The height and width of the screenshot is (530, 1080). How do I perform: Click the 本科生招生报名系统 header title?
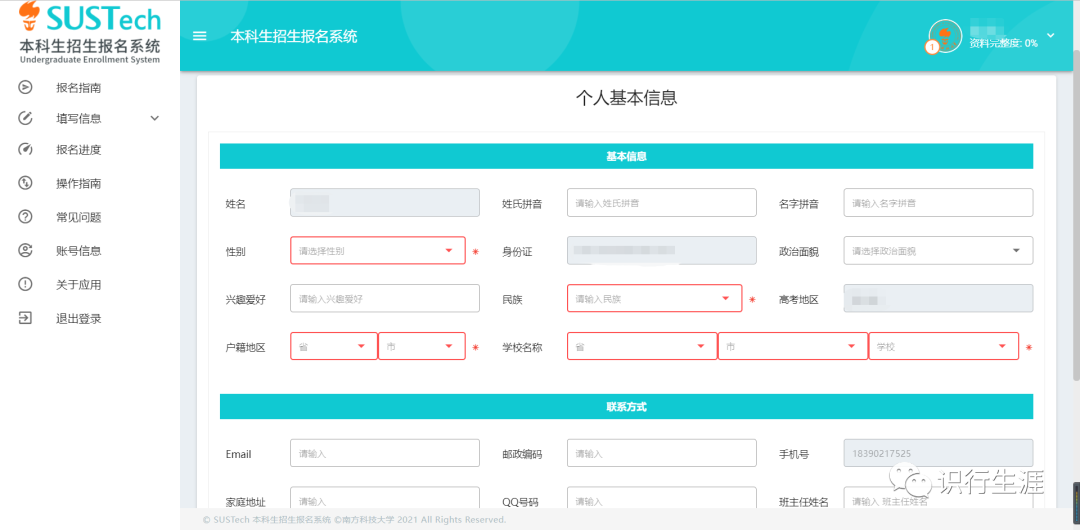(x=294, y=37)
